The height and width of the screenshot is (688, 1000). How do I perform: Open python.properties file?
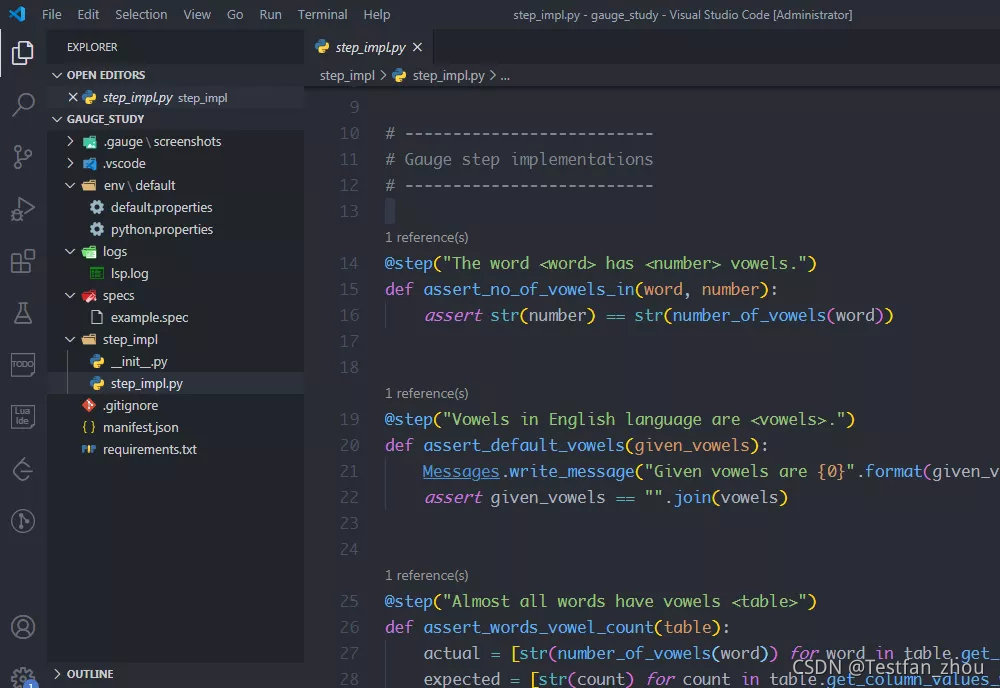(x=161, y=230)
